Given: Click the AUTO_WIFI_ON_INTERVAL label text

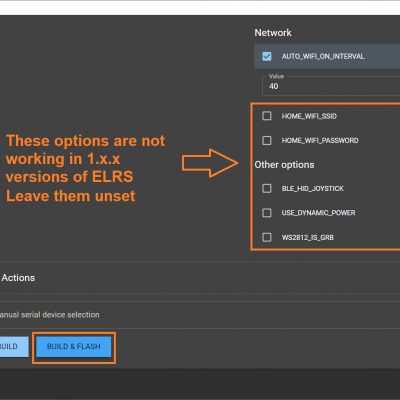Looking at the screenshot, I should (323, 56).
